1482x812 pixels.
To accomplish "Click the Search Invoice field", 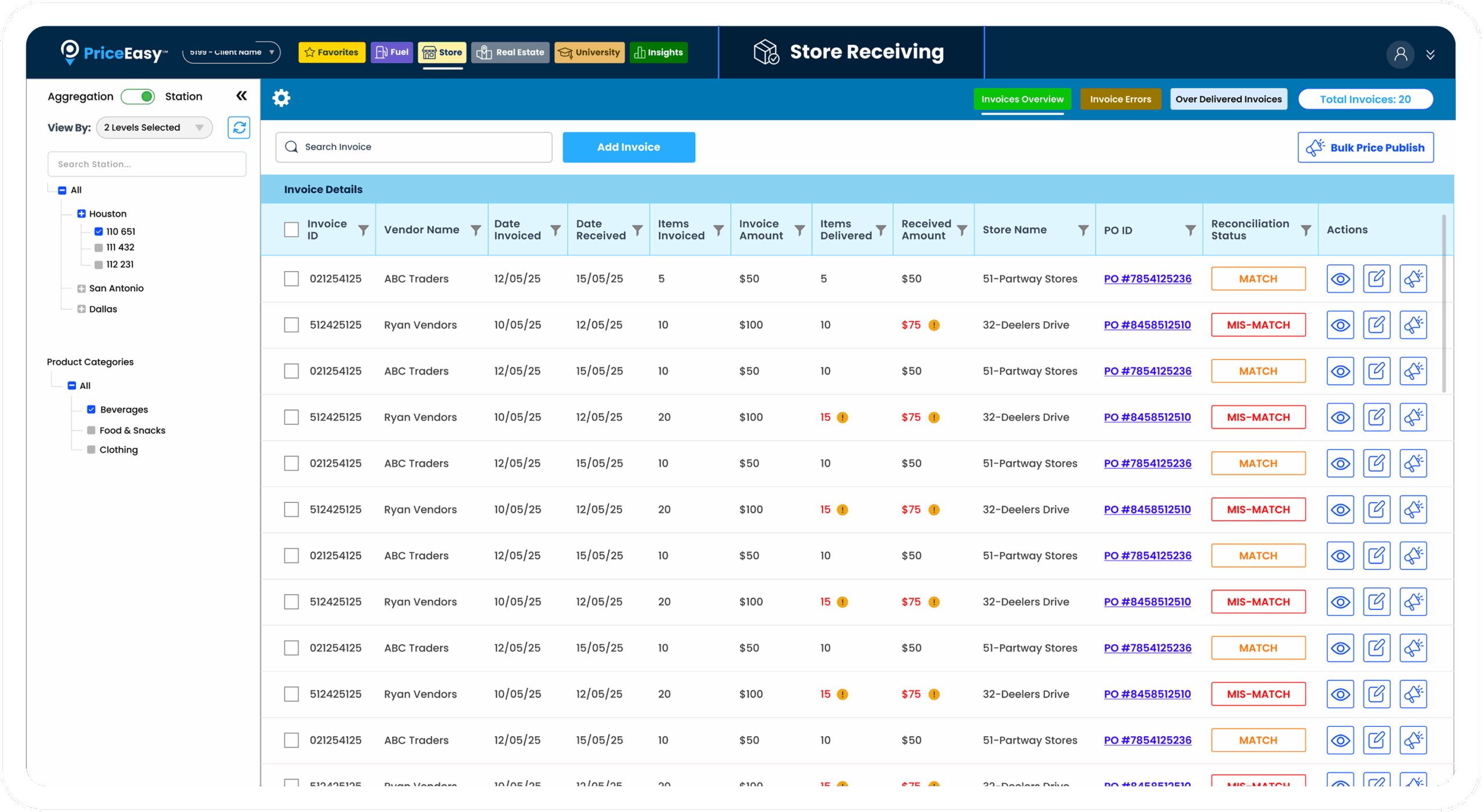I will pos(414,147).
